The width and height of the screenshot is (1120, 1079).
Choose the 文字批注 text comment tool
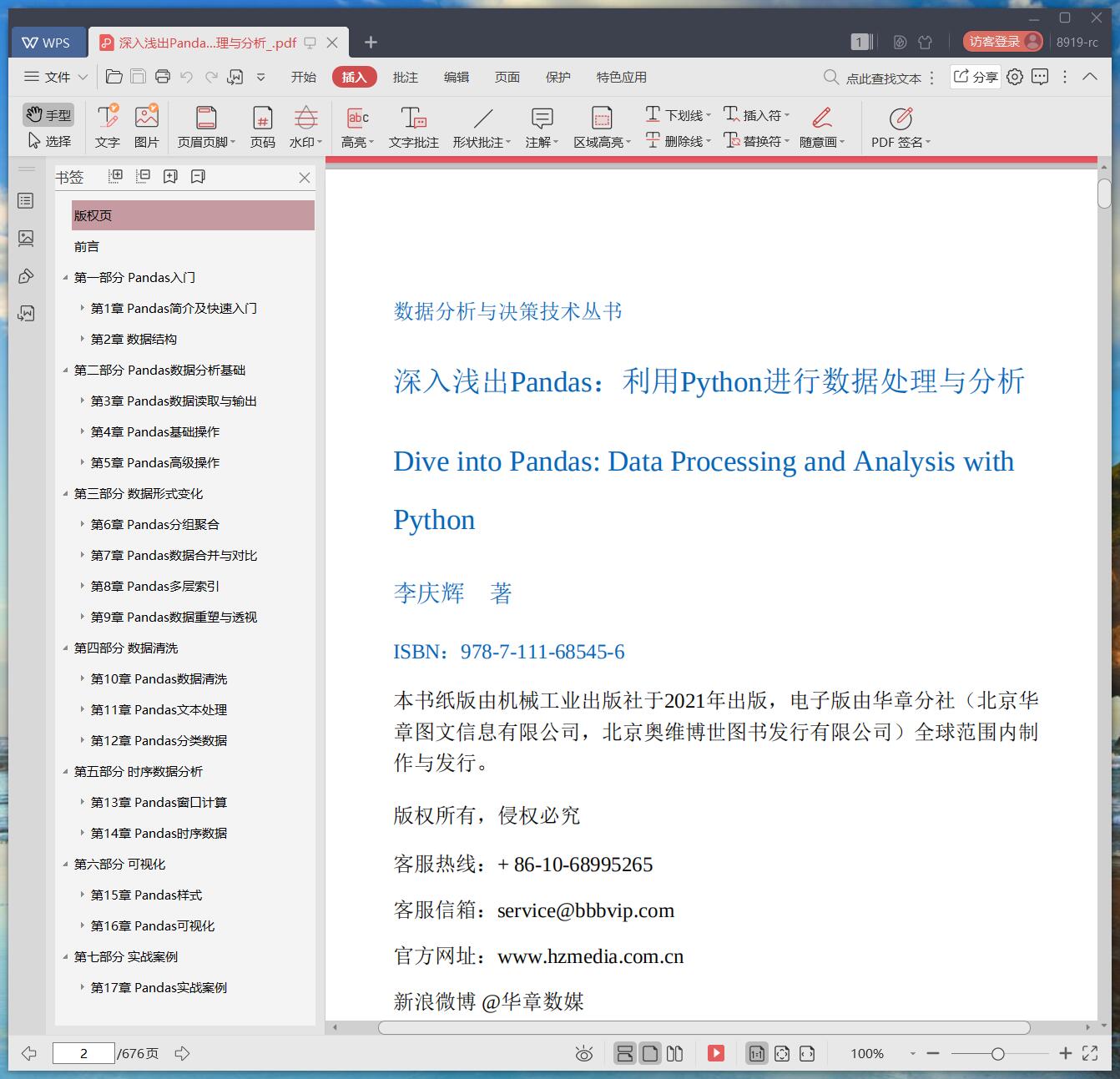pos(414,127)
